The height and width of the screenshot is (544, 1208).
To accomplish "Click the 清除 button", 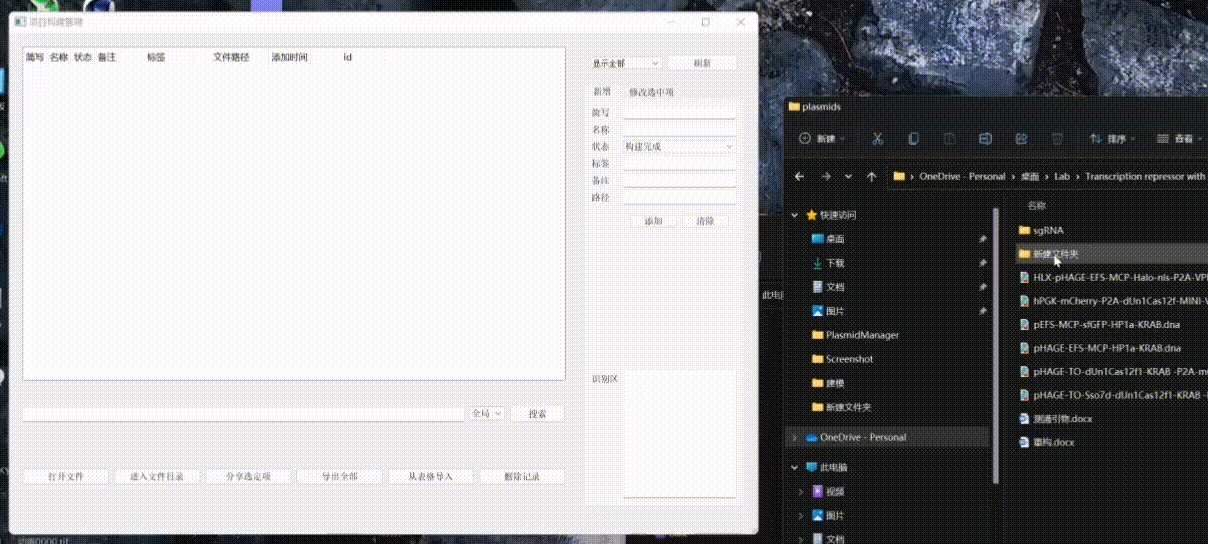I will coord(705,220).
